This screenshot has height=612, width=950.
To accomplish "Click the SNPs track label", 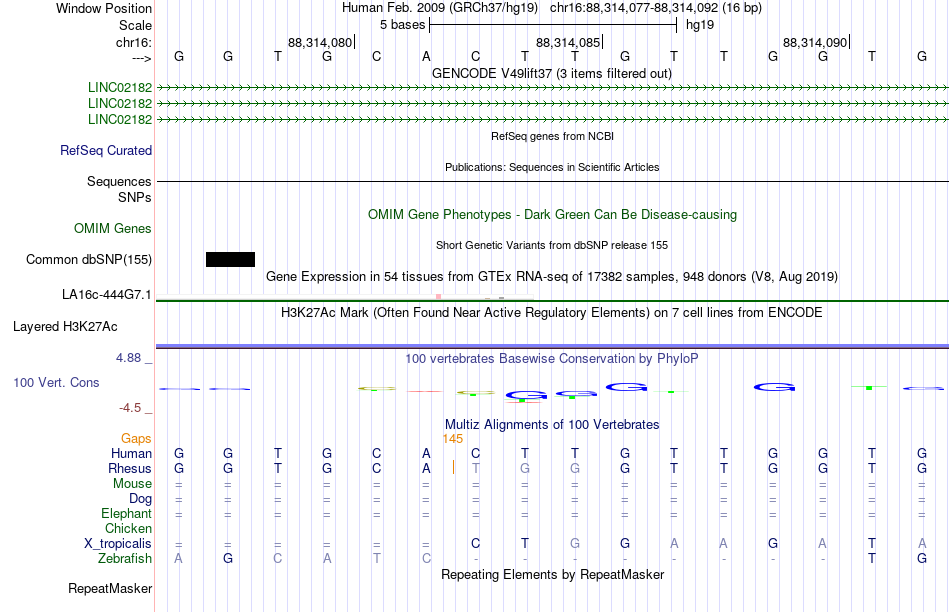I will pos(135,198).
